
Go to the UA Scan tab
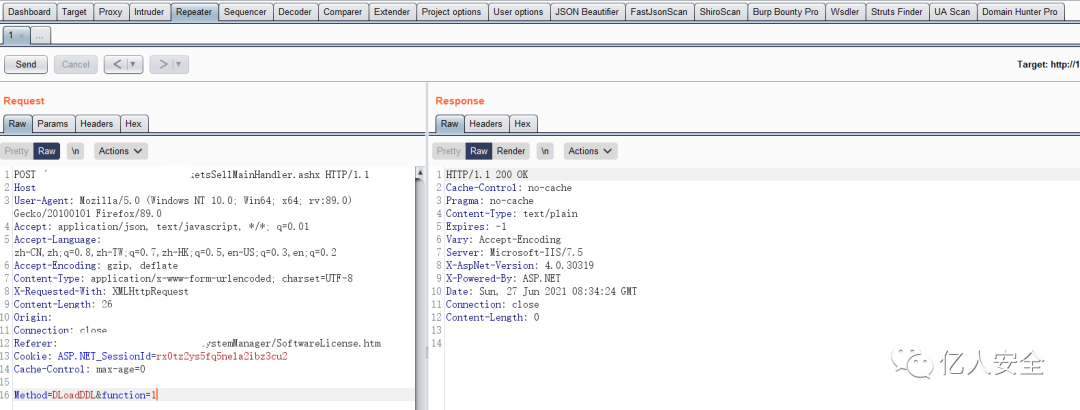(952, 12)
